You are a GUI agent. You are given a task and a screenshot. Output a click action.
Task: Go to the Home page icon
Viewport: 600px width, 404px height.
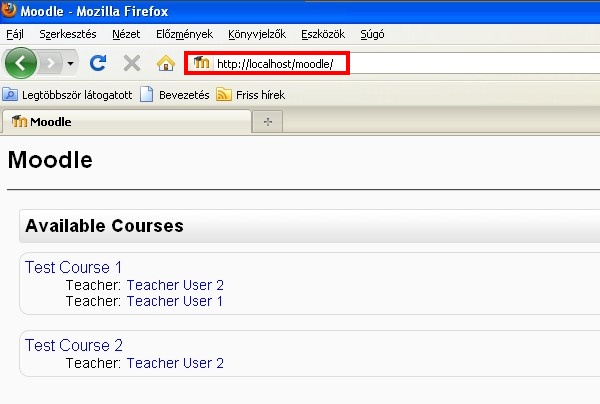pyautogui.click(x=166, y=63)
